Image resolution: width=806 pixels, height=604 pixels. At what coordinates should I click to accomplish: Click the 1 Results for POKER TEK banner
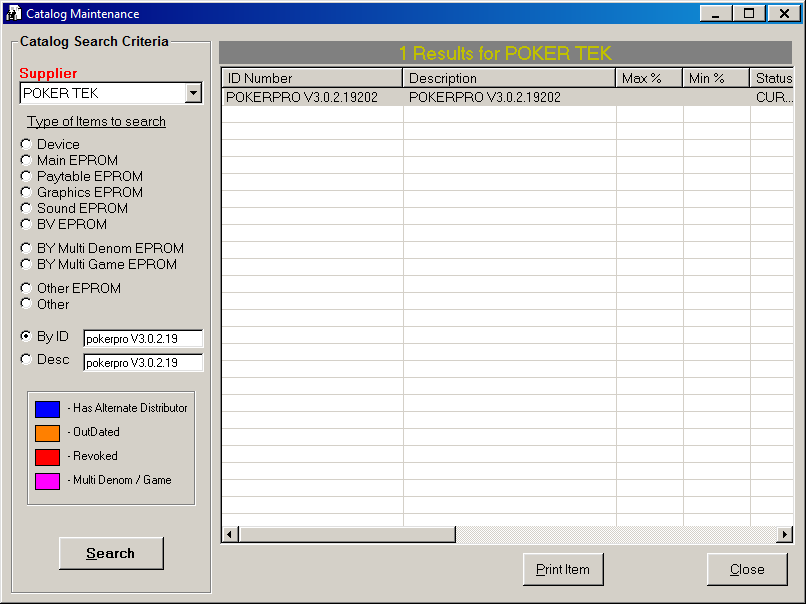click(x=505, y=53)
